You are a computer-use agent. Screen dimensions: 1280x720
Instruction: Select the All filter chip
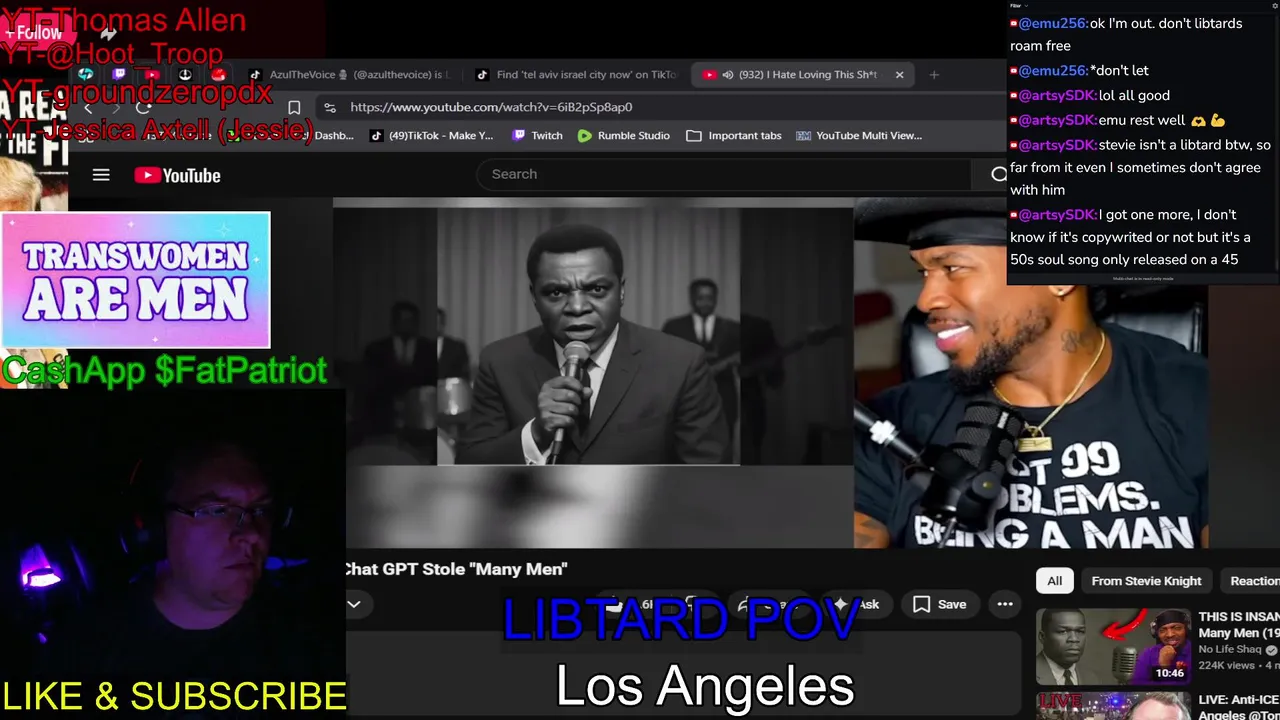[1054, 581]
